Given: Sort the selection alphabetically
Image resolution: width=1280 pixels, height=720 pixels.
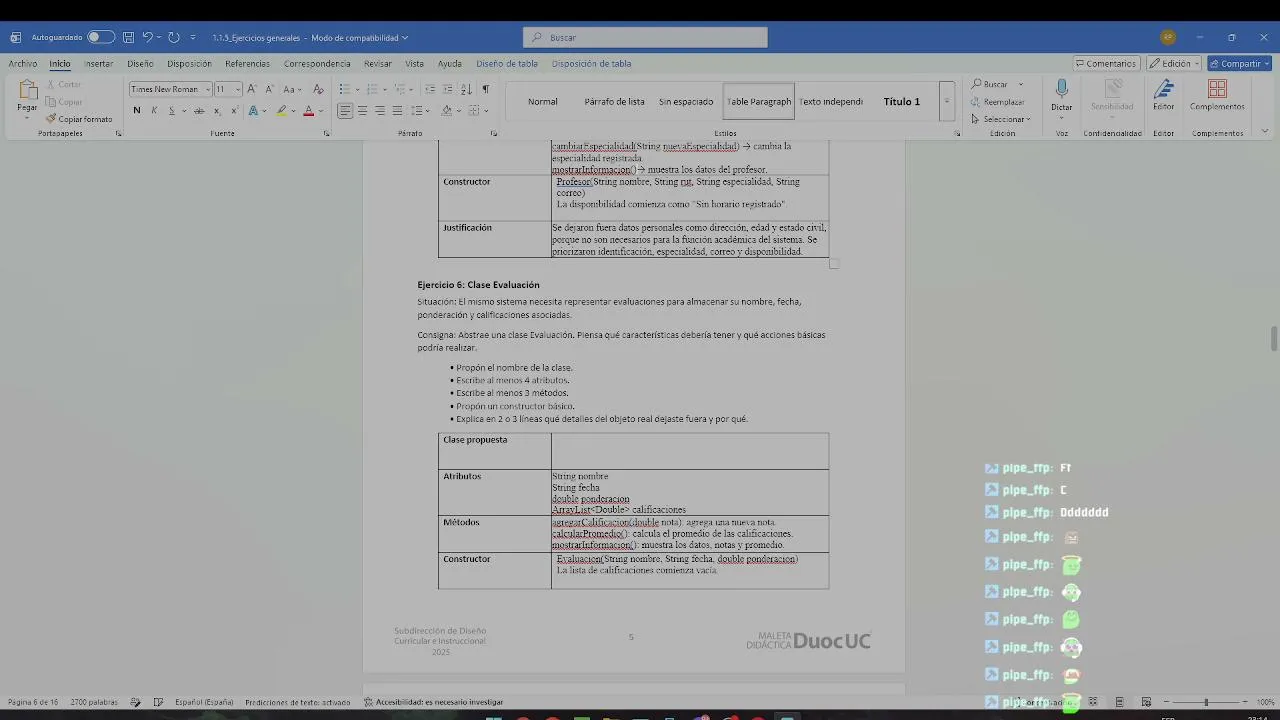Looking at the screenshot, I should pyautogui.click(x=466, y=89).
